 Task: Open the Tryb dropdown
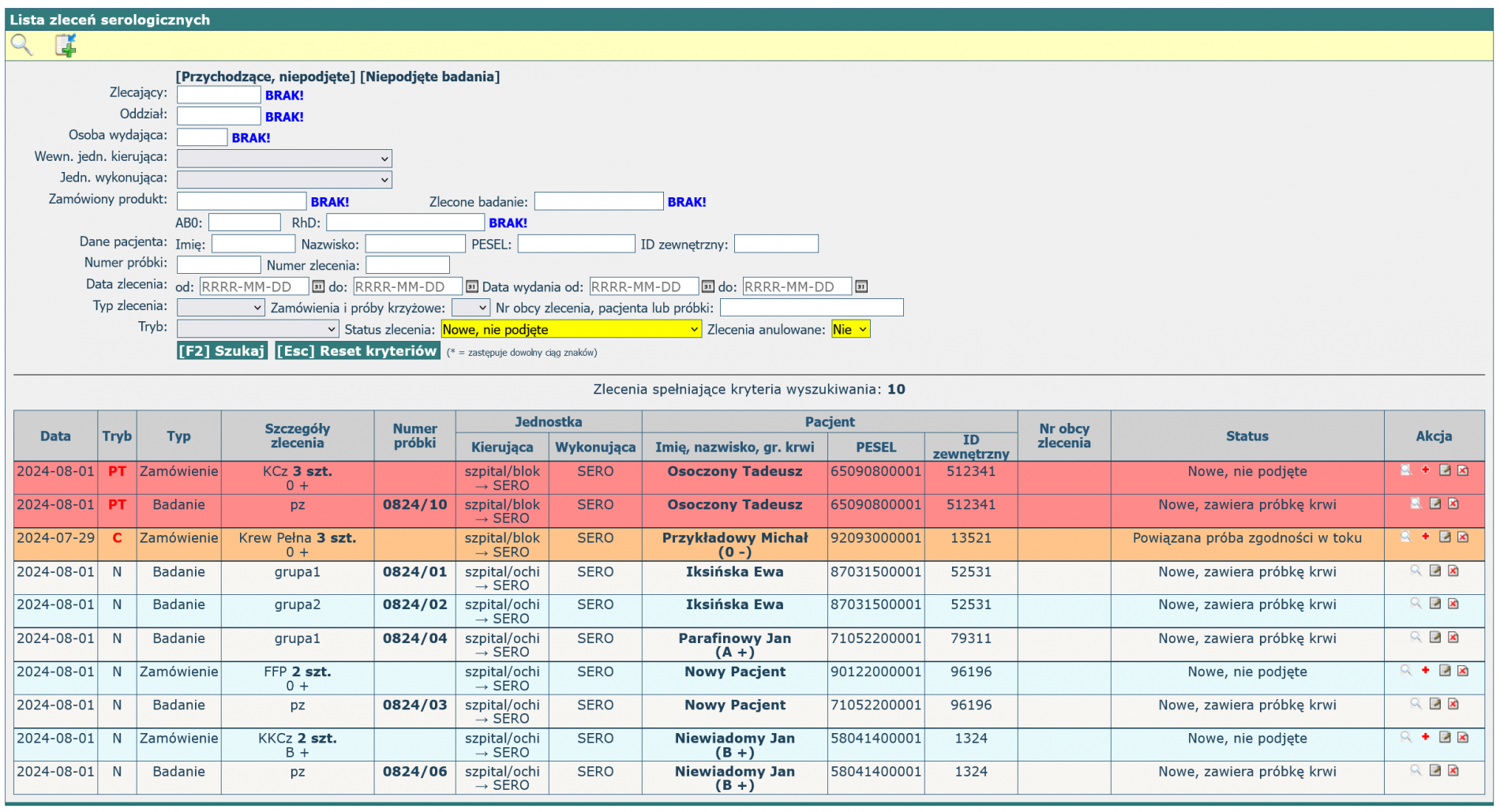tap(258, 329)
